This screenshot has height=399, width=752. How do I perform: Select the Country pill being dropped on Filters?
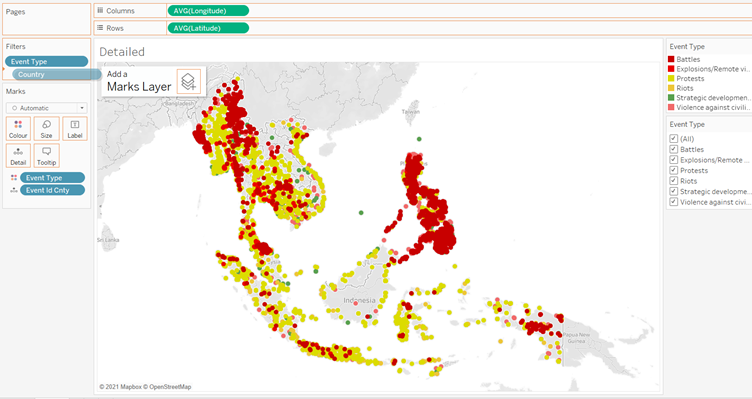[57, 74]
